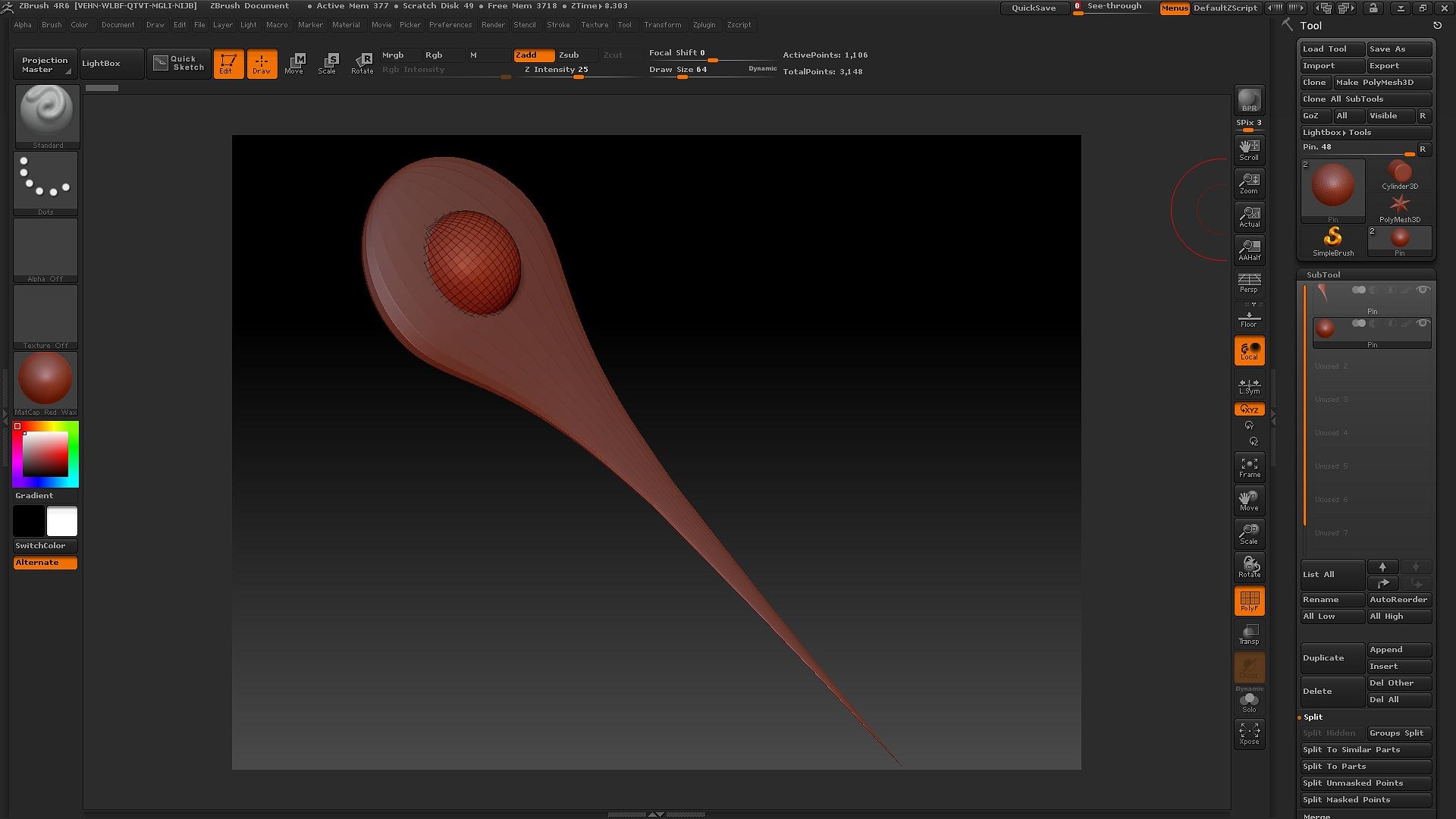Open the Projection Master
Image resolution: width=1456 pixels, height=819 pixels.
[45, 64]
